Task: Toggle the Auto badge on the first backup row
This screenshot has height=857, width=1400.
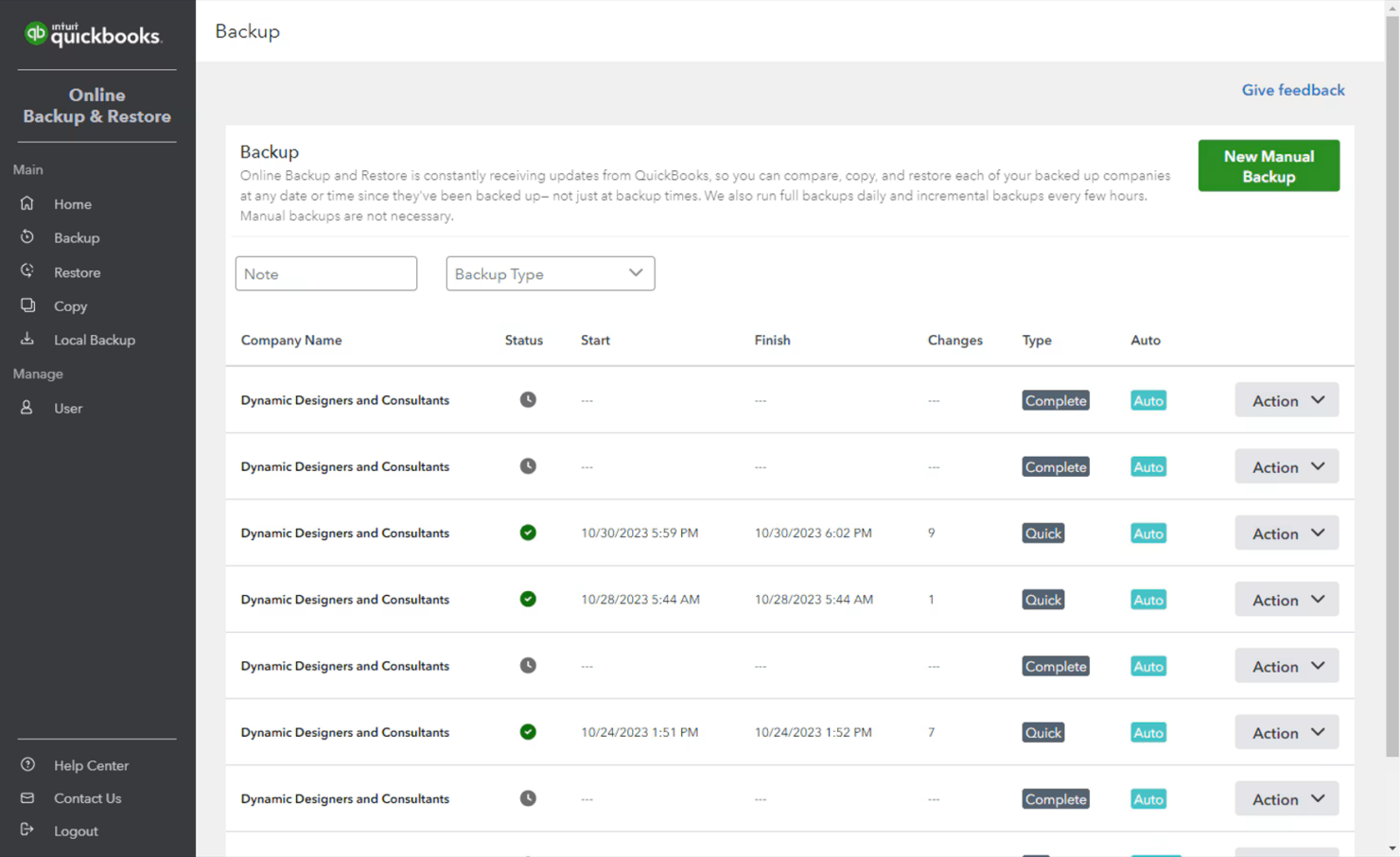Action: 1147,400
